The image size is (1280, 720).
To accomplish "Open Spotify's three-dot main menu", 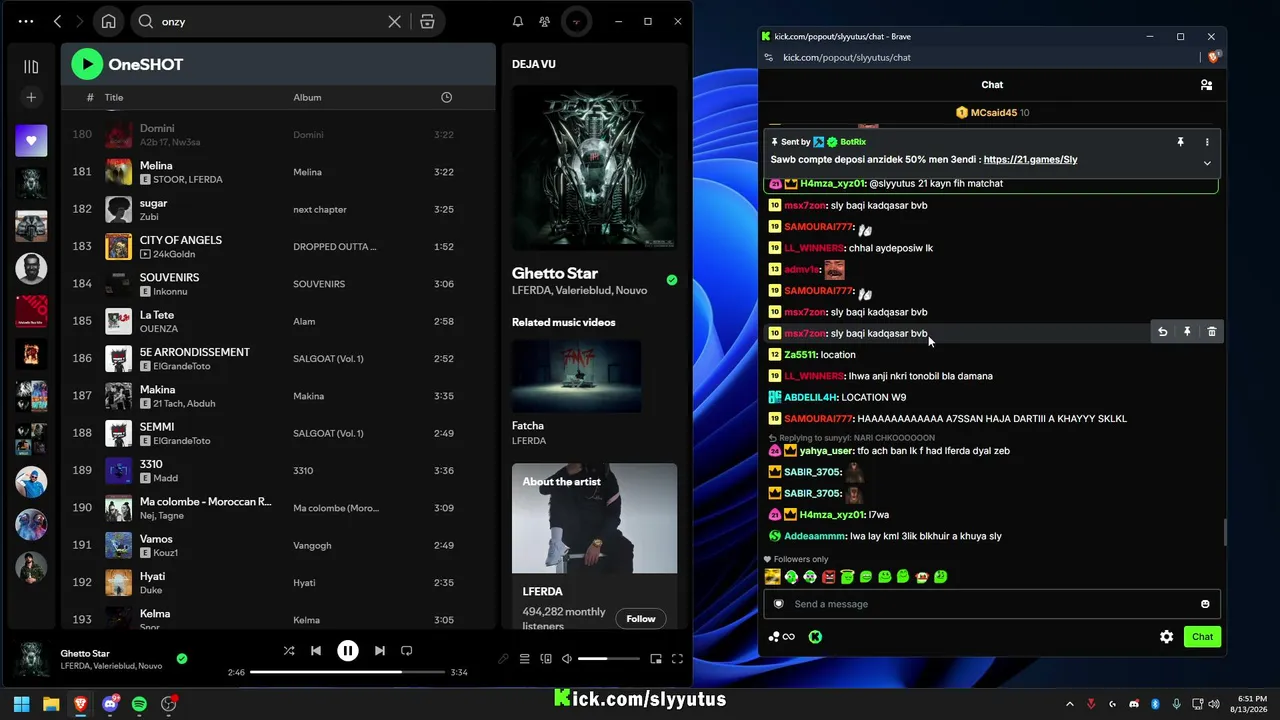I will [x=26, y=21].
